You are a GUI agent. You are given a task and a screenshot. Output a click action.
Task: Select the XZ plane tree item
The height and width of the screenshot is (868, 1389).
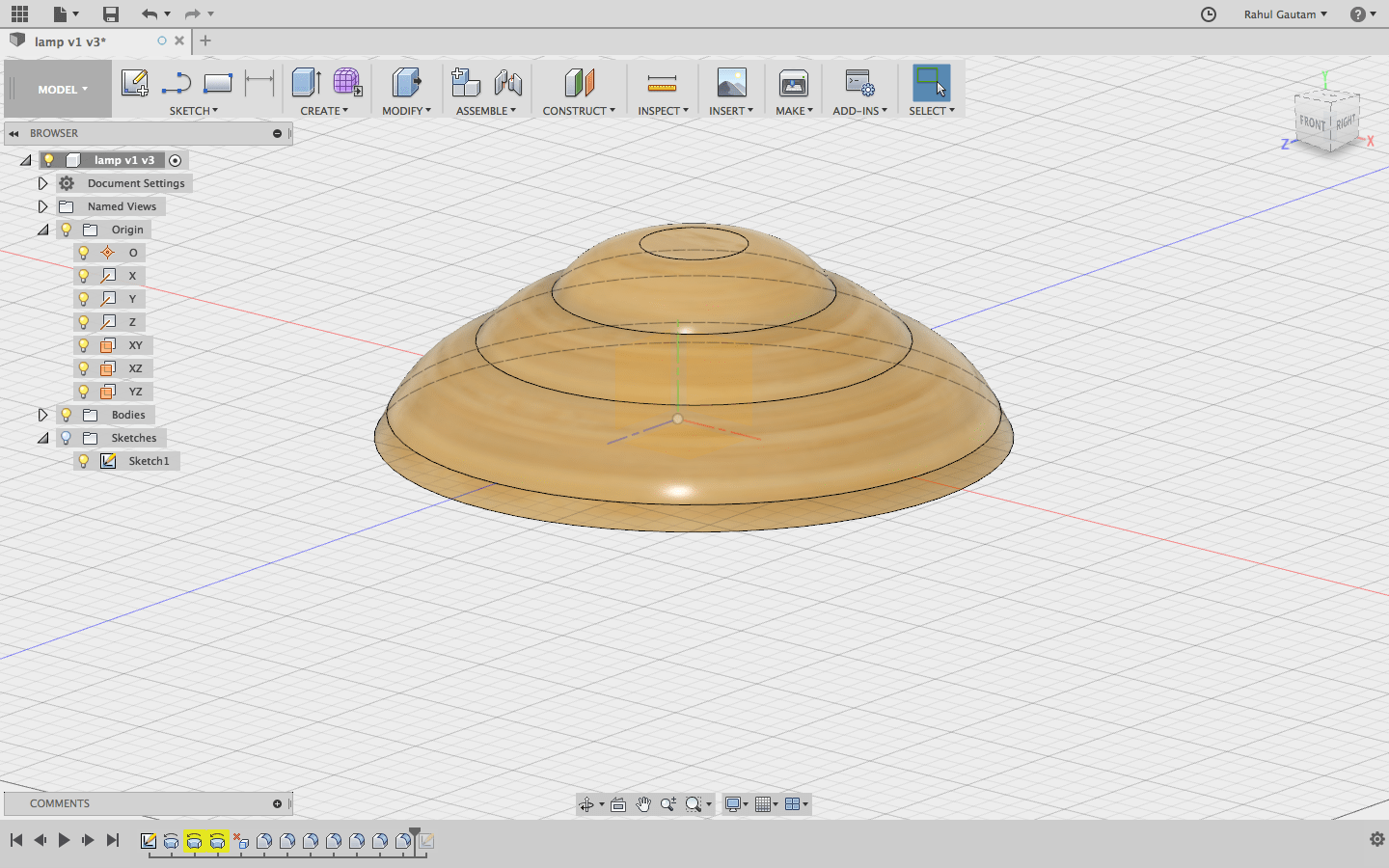pos(135,368)
